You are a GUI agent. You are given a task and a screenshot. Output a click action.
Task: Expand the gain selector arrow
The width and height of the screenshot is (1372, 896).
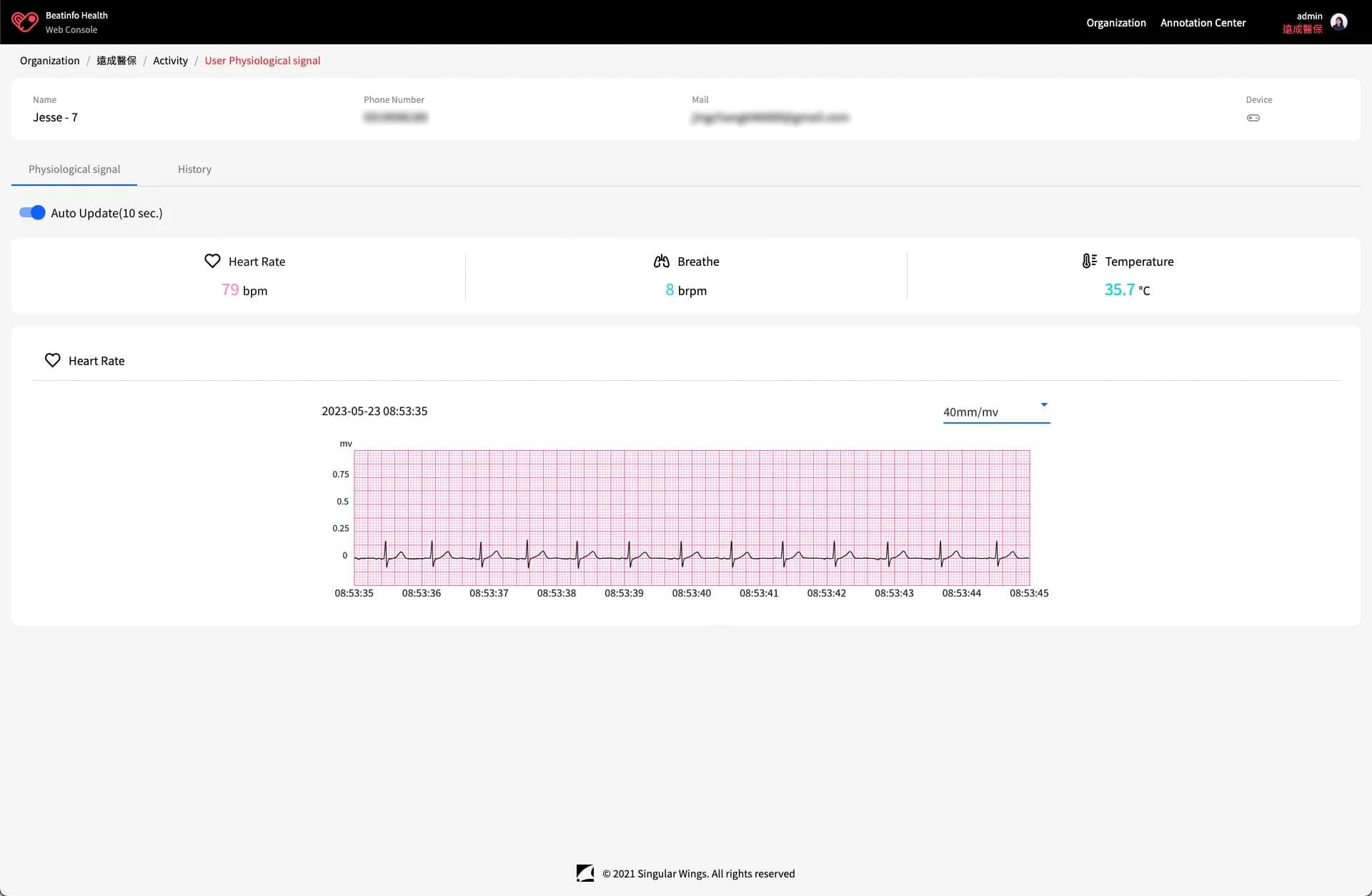[x=1044, y=404]
